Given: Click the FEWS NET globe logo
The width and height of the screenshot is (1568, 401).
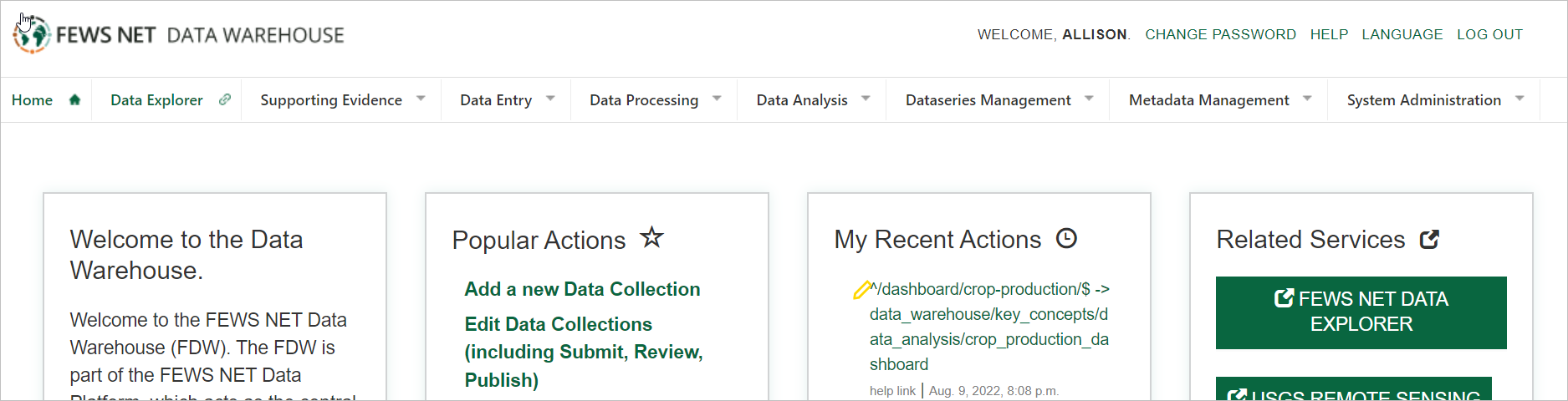Looking at the screenshot, I should pos(33,35).
